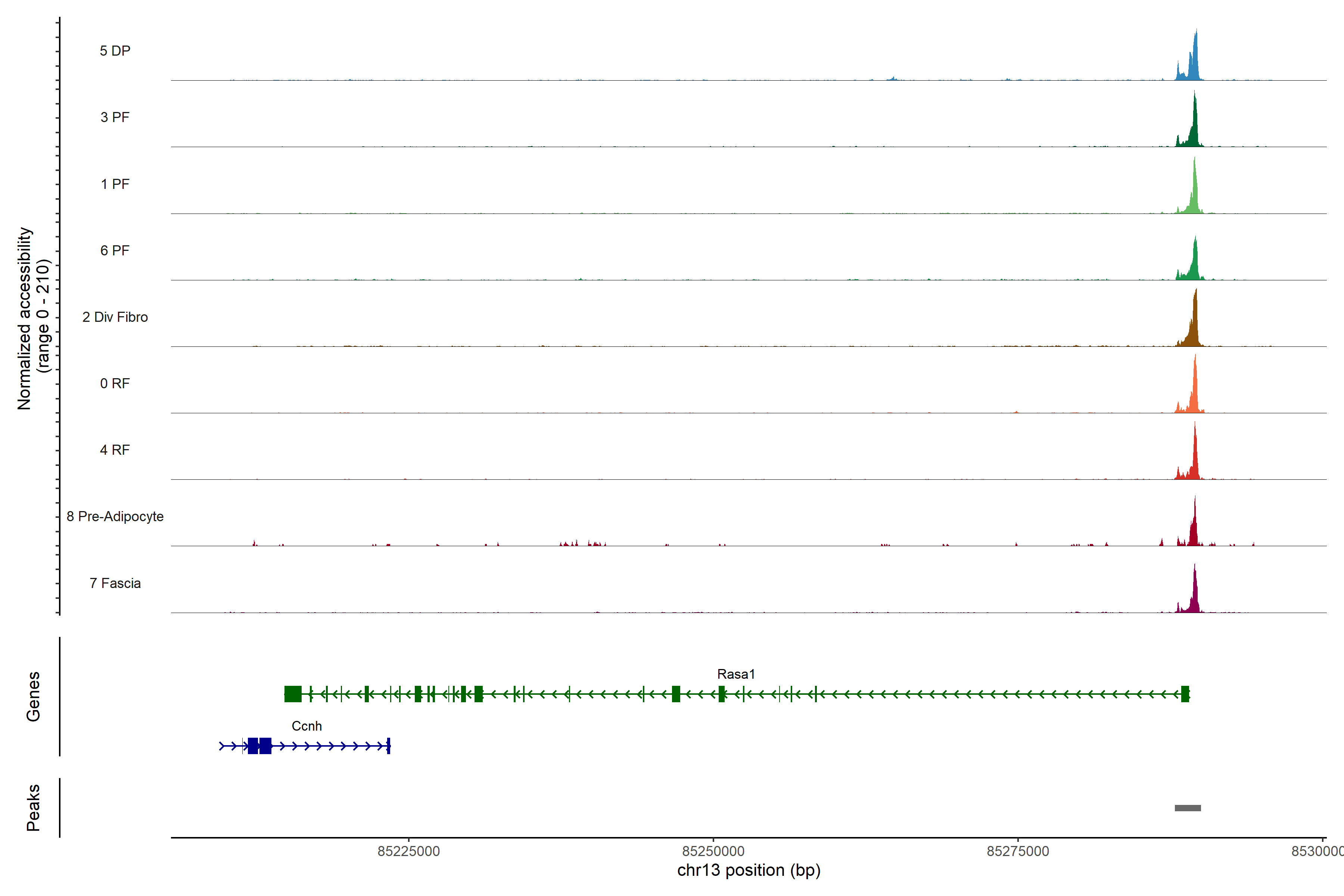Click the 1 PF track label
The image size is (1344, 896).
click(x=115, y=184)
